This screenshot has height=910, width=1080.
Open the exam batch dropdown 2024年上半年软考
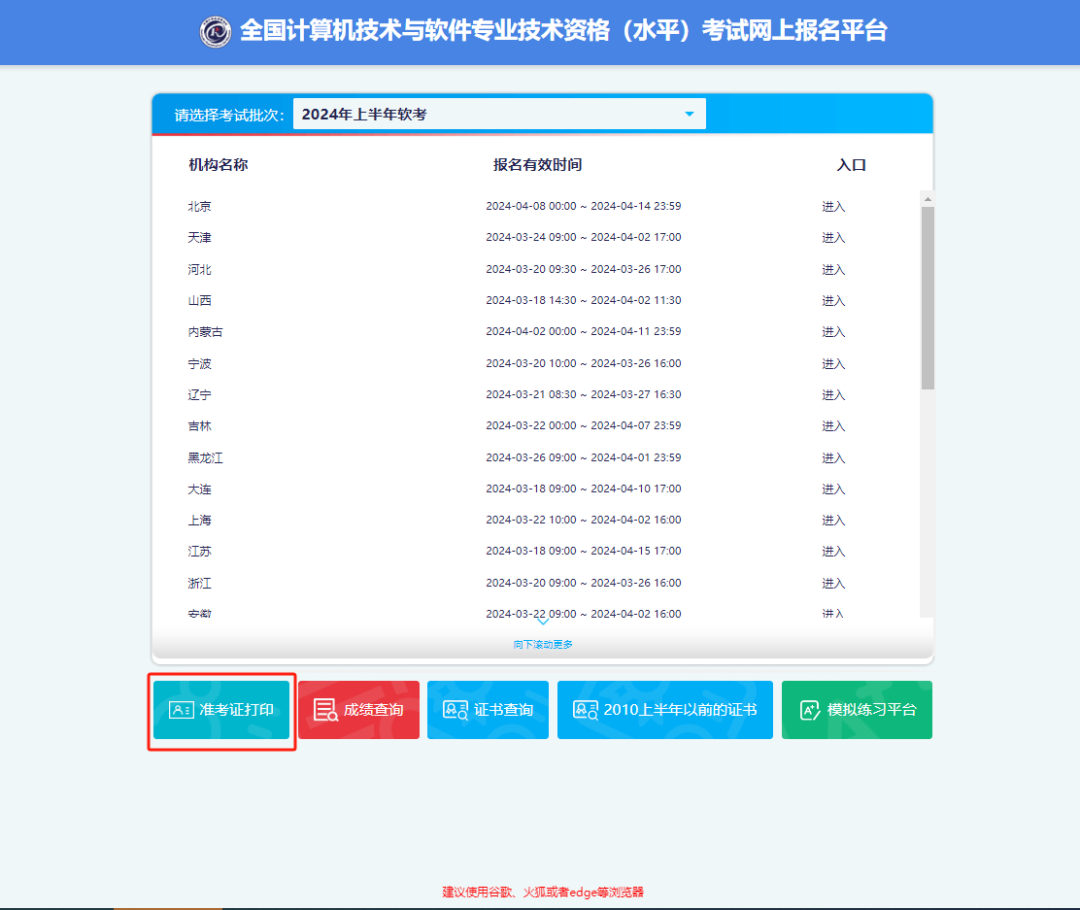click(x=499, y=114)
